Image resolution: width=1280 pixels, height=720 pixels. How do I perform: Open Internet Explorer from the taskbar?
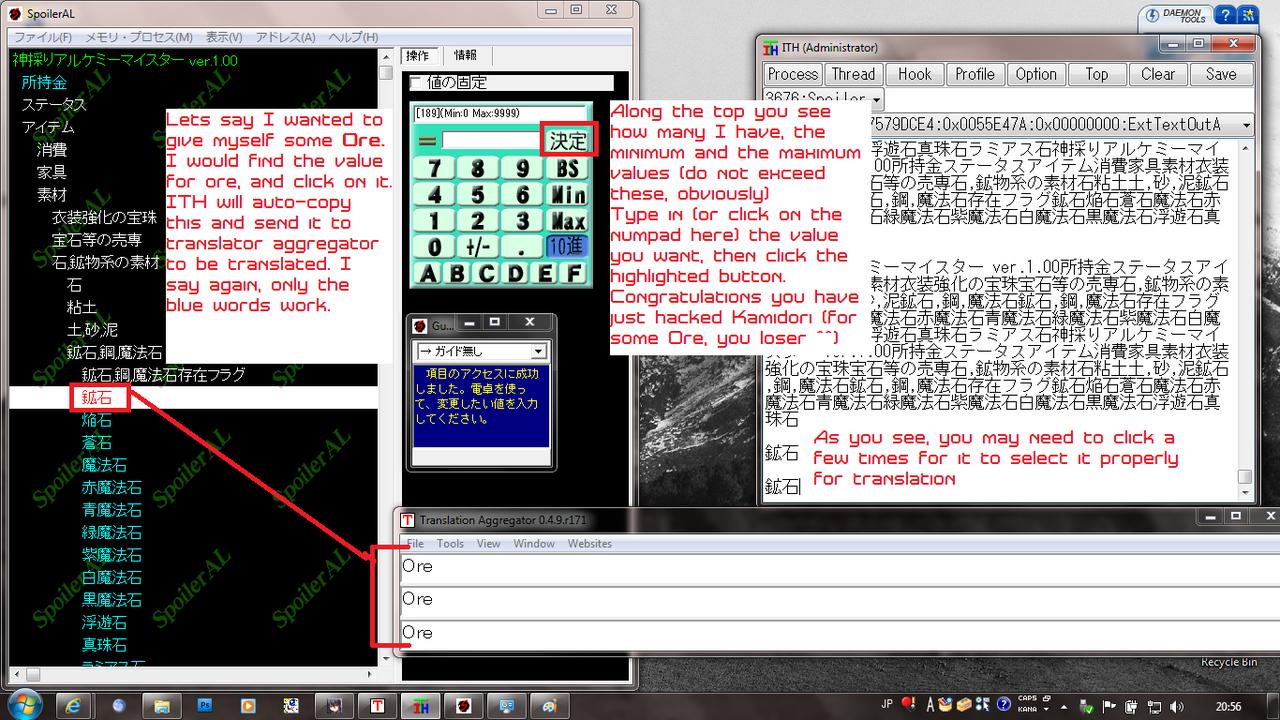(72, 705)
